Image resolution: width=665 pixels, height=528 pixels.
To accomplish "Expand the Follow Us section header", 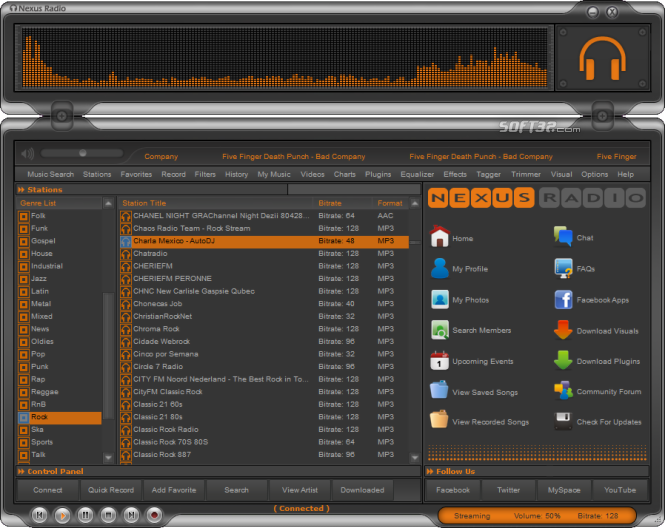I will tap(451, 471).
